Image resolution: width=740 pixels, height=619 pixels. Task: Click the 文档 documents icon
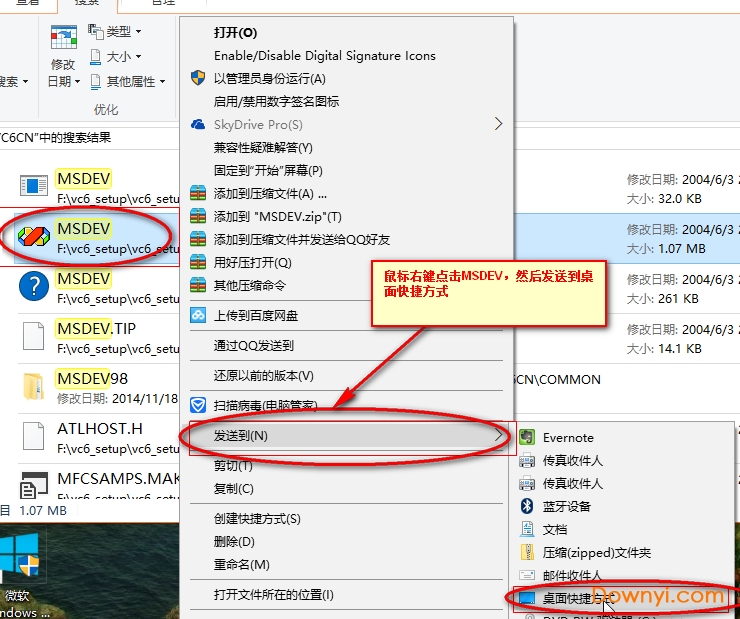point(527,529)
